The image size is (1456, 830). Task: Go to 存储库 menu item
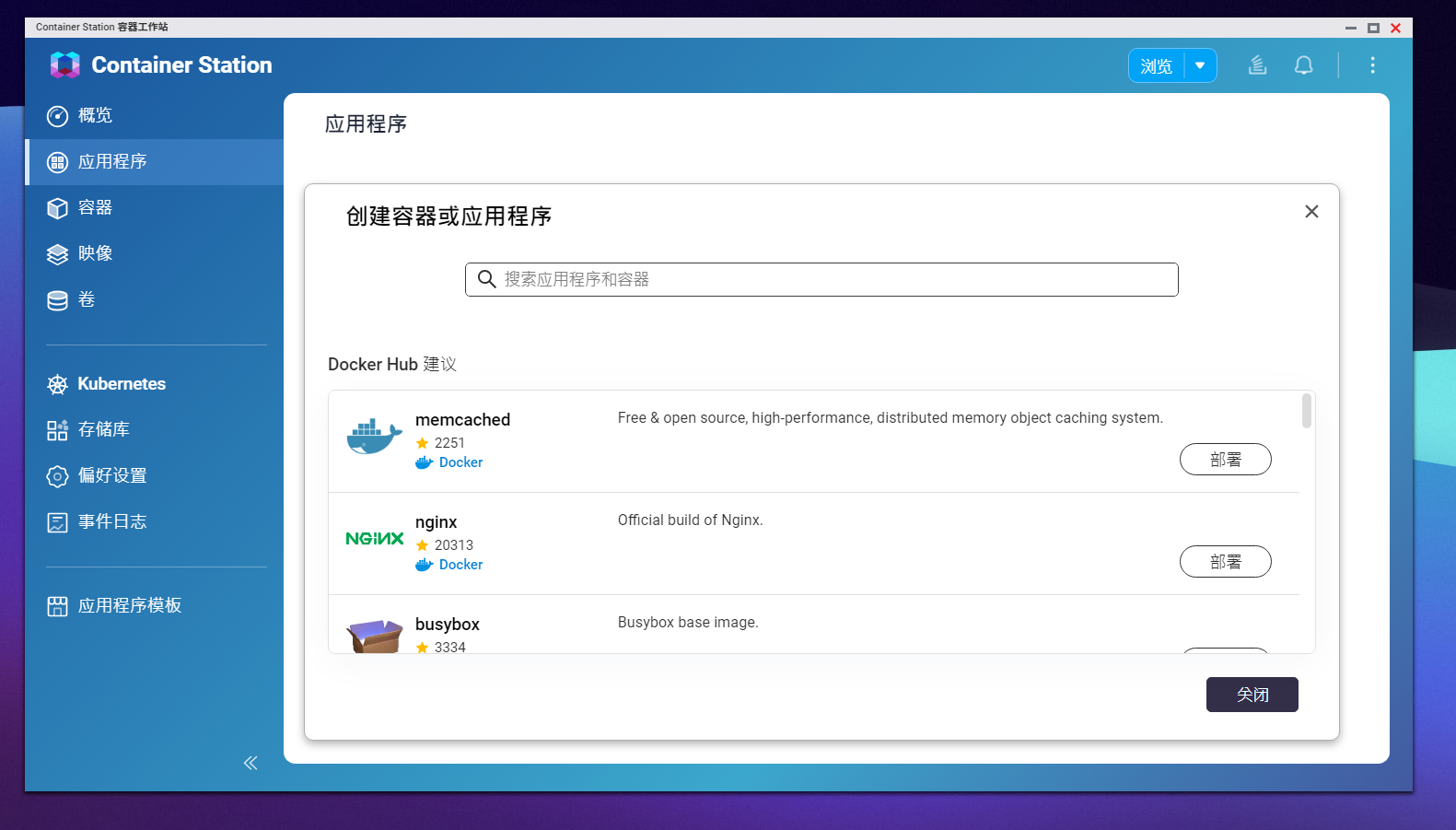[154, 430]
